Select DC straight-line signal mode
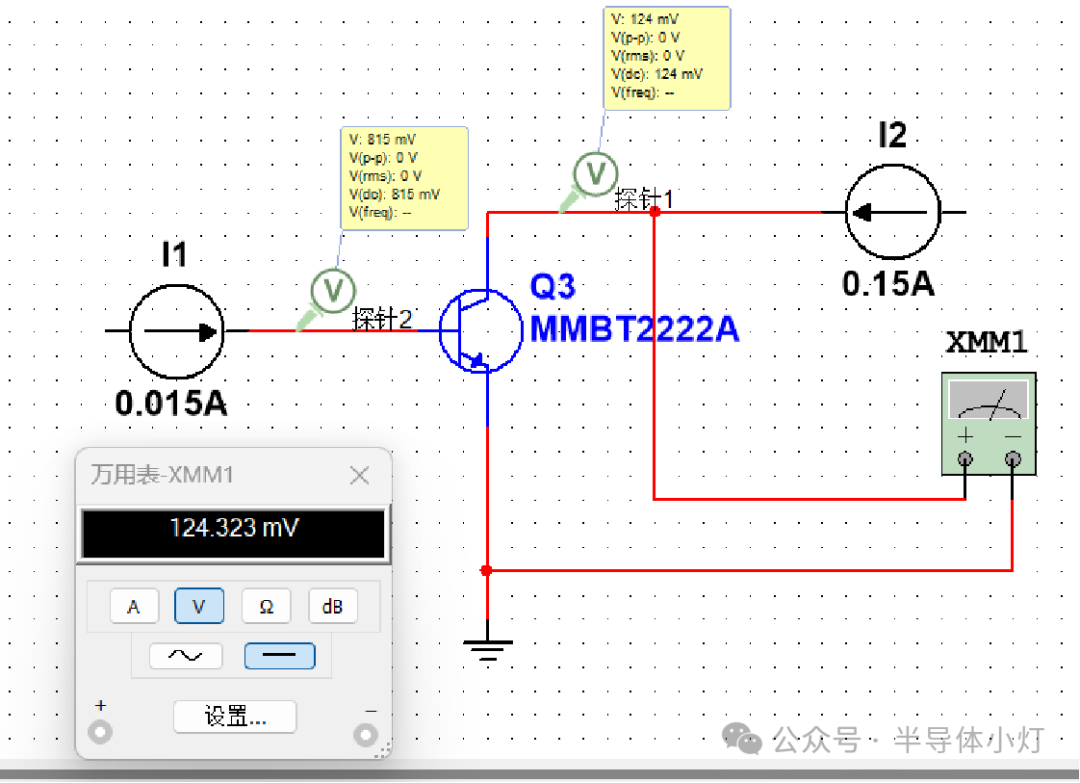The image size is (1080, 783). [x=280, y=656]
